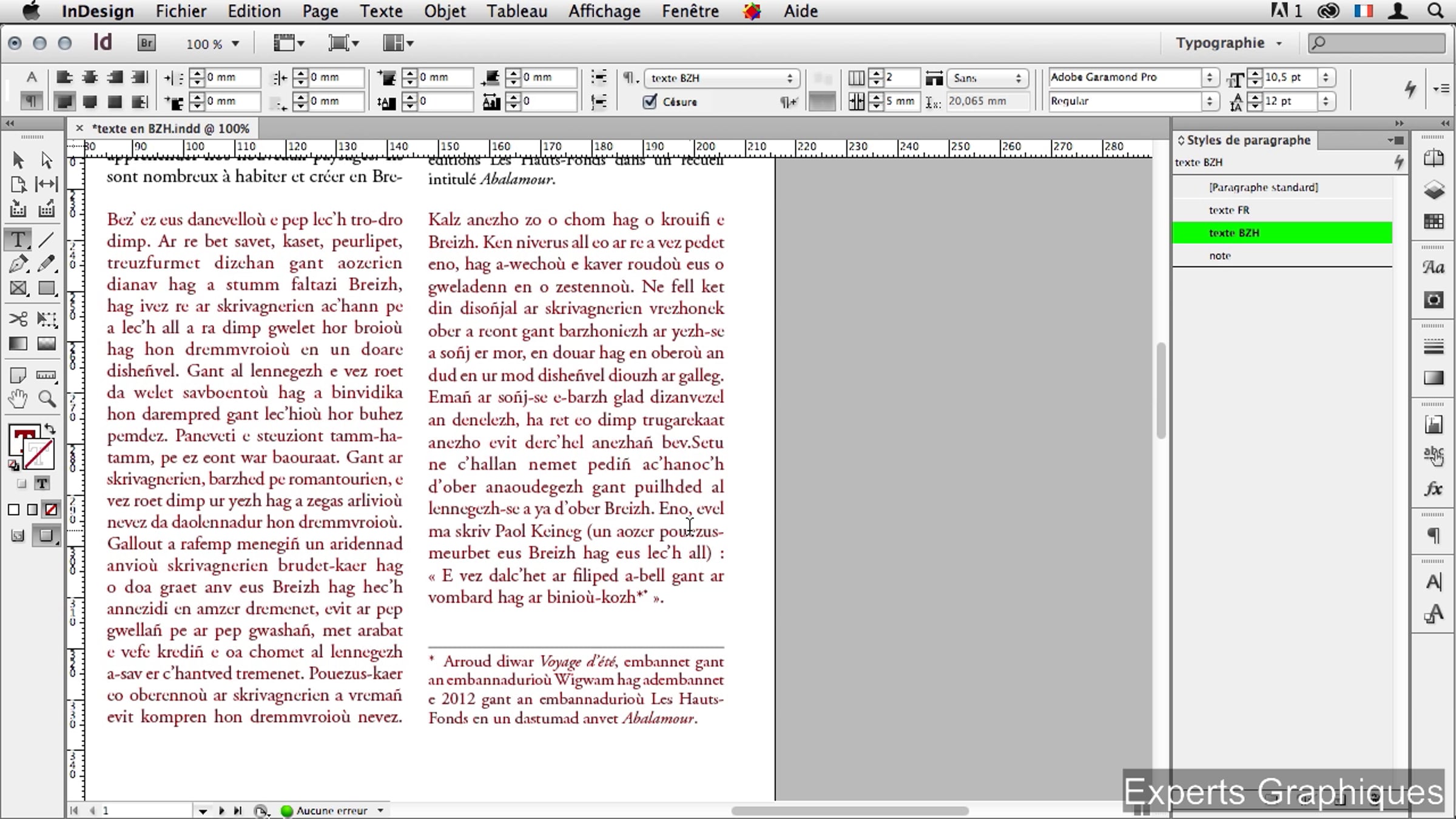
Task: Open the paragraph style dropdown showing texte BZH
Action: pos(722,78)
